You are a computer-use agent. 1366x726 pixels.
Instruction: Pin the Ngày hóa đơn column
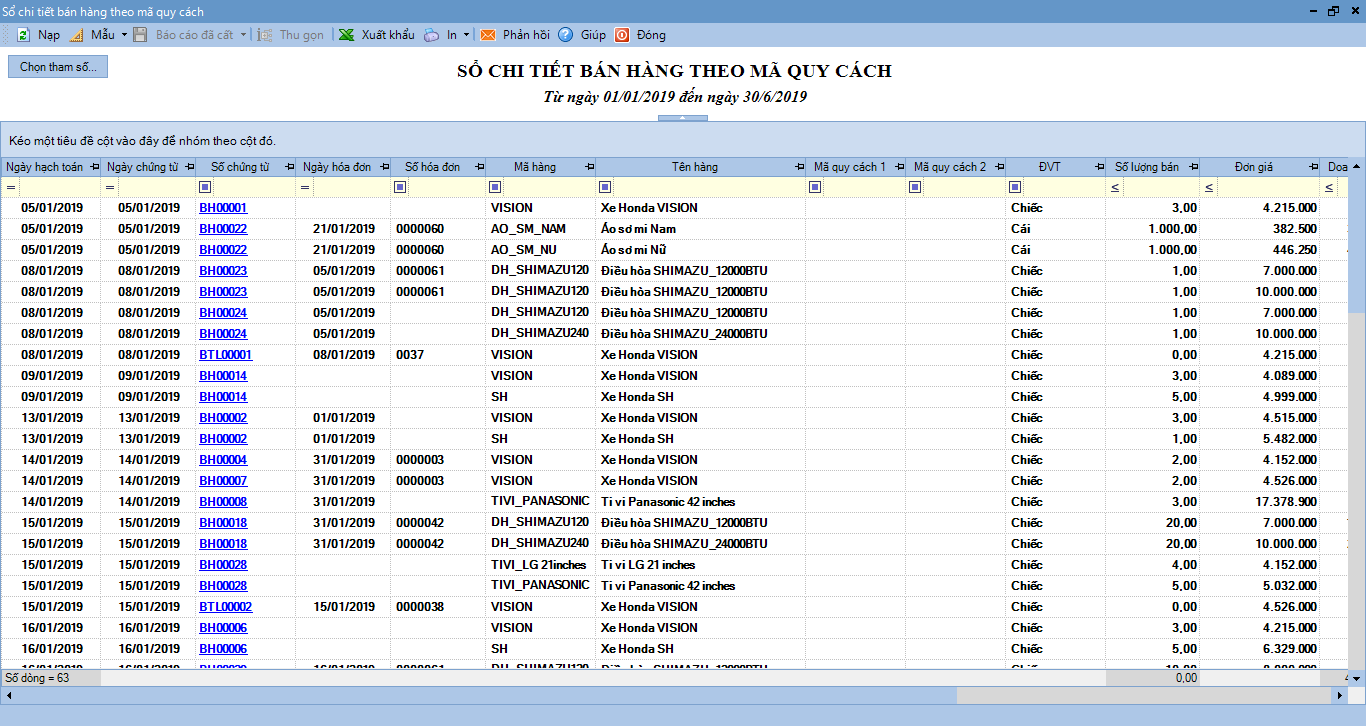(x=384, y=167)
